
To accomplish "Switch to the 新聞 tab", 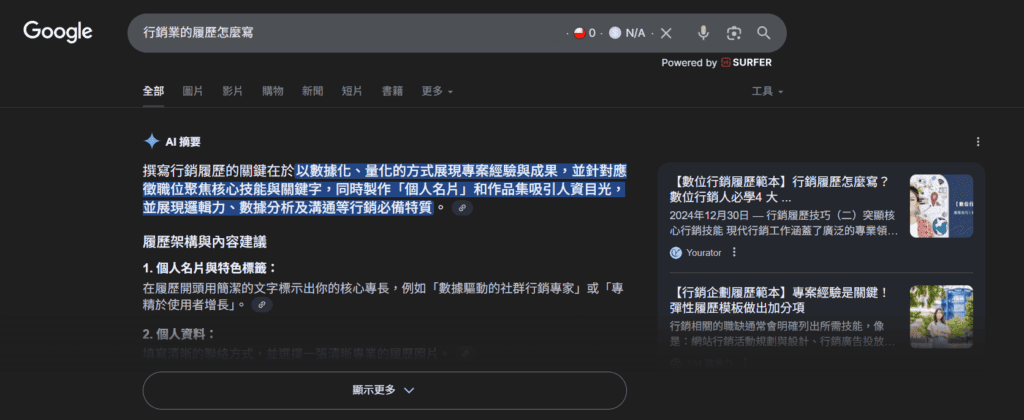I will point(312,91).
